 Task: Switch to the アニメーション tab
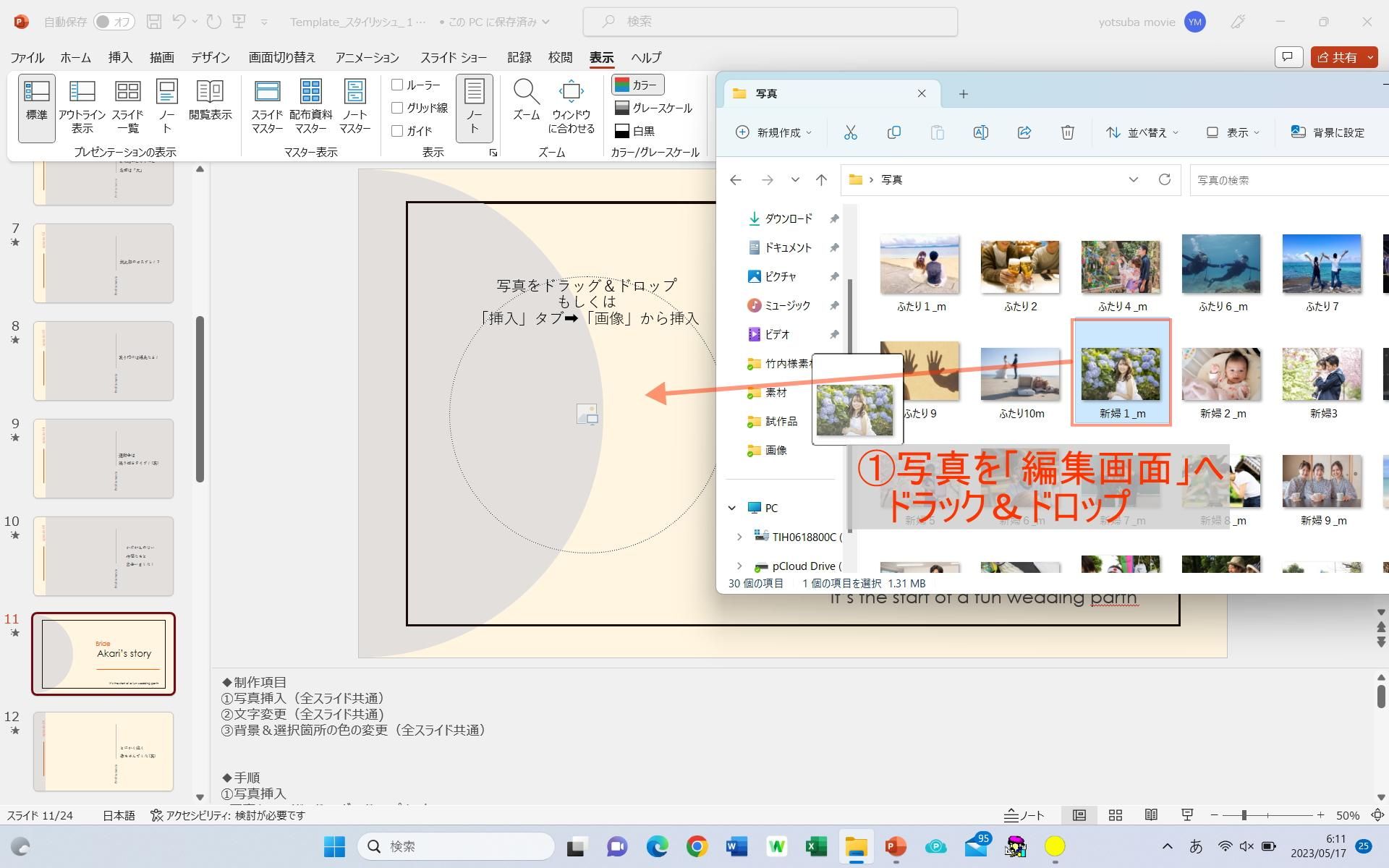[x=367, y=57]
